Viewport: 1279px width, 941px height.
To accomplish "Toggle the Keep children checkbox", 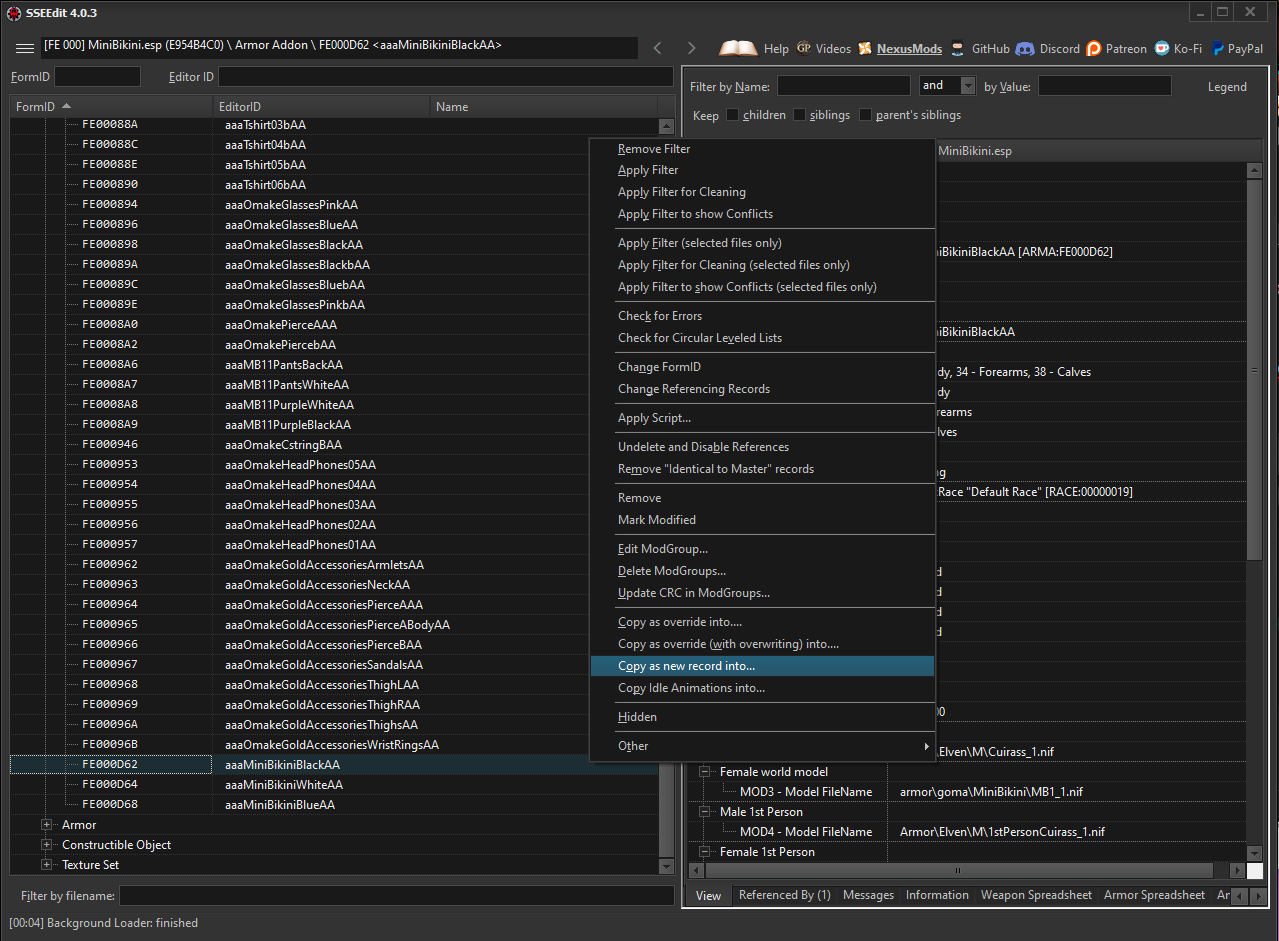I will pos(733,115).
